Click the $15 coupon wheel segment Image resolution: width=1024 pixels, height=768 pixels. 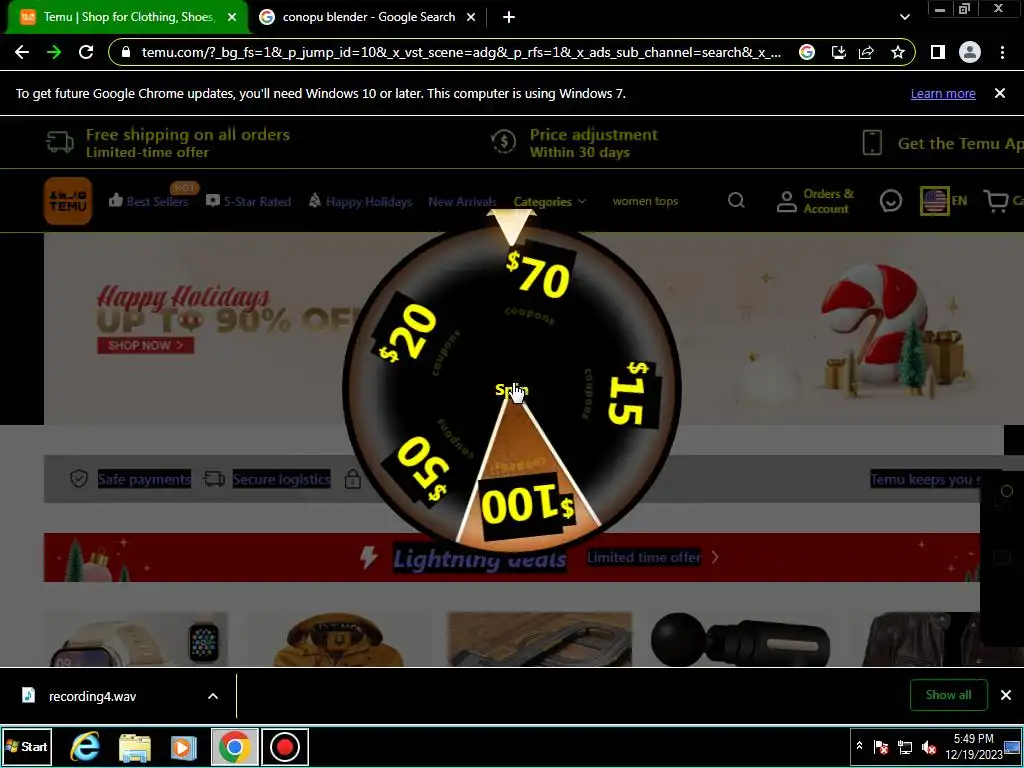point(631,394)
